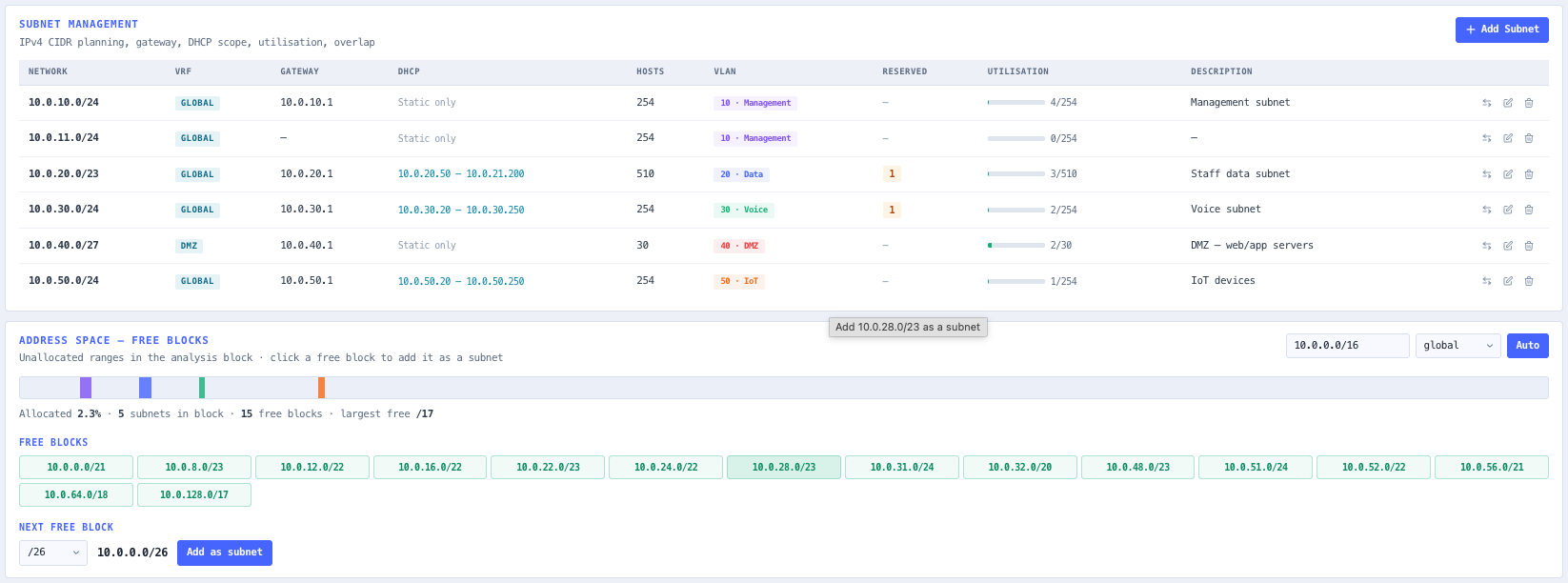Click the DMZ VRF tag
This screenshot has width=1568, height=583.
pos(189,246)
